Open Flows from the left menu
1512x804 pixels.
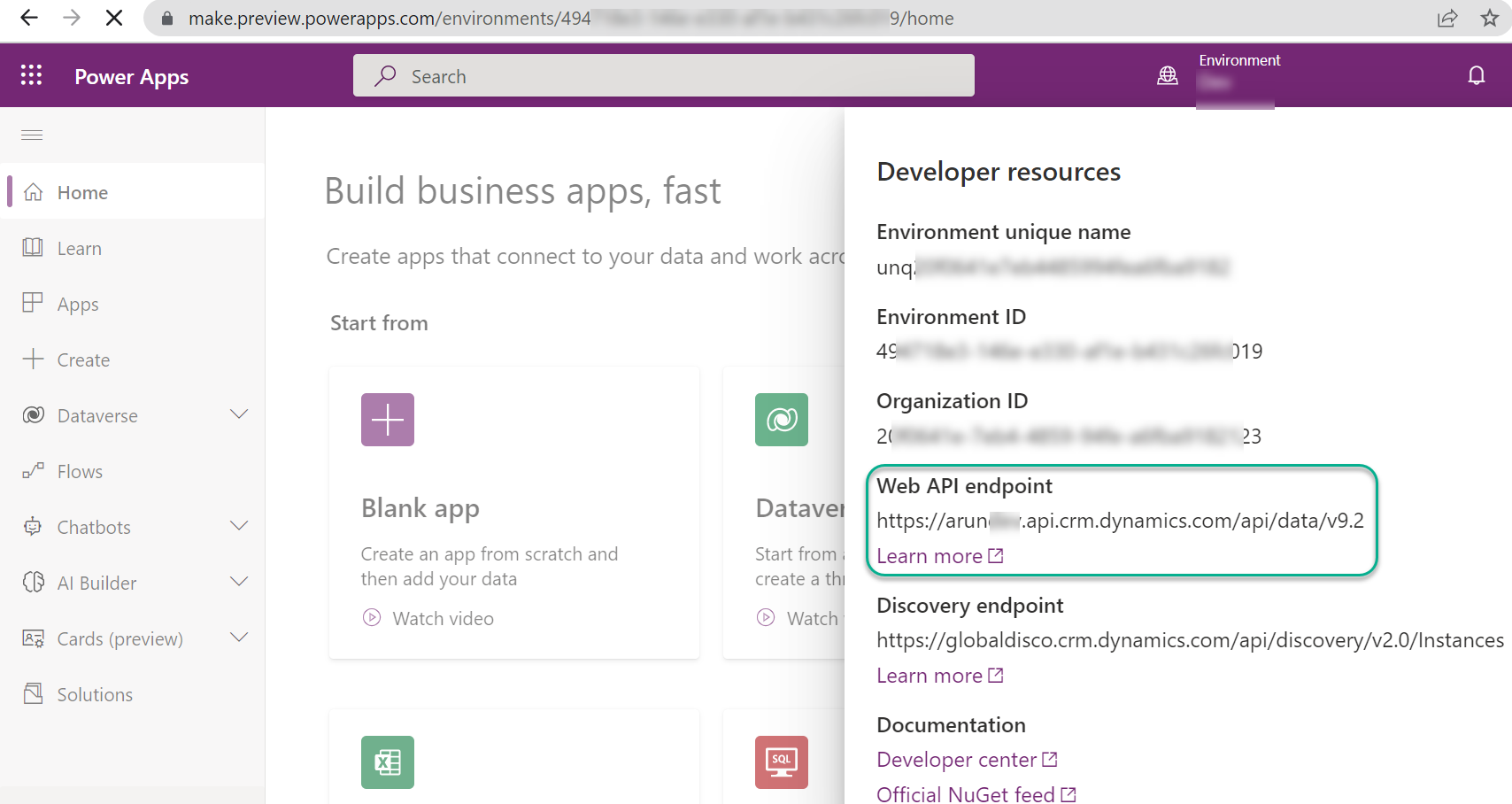pyautogui.click(x=80, y=472)
